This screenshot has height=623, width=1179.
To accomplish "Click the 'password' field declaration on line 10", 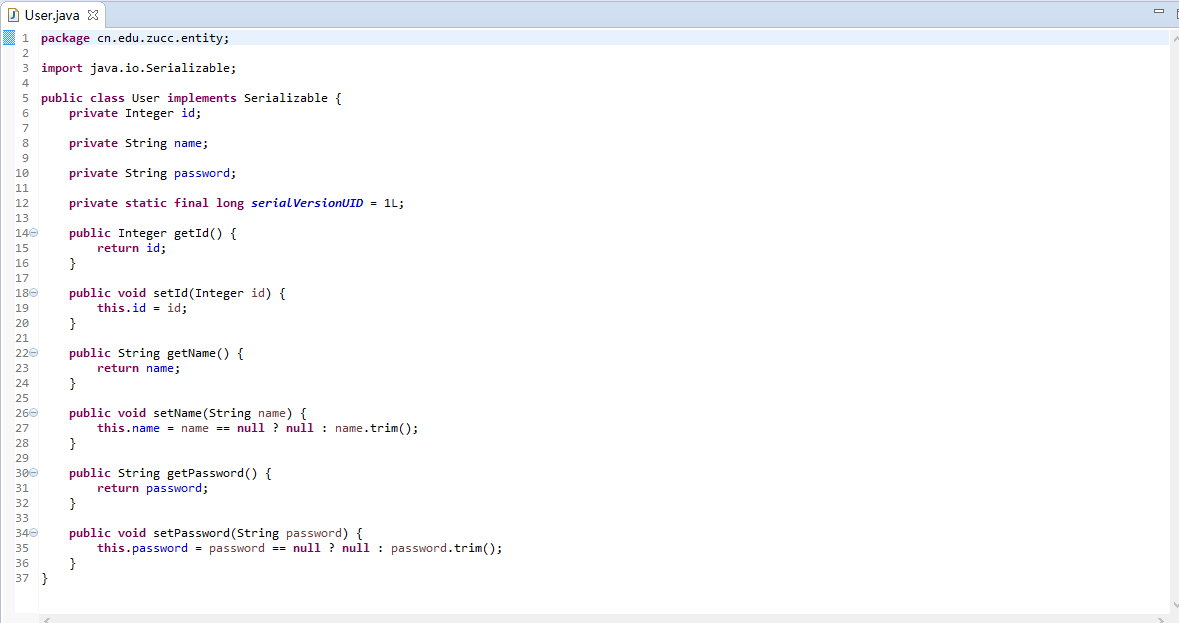I will [202, 173].
